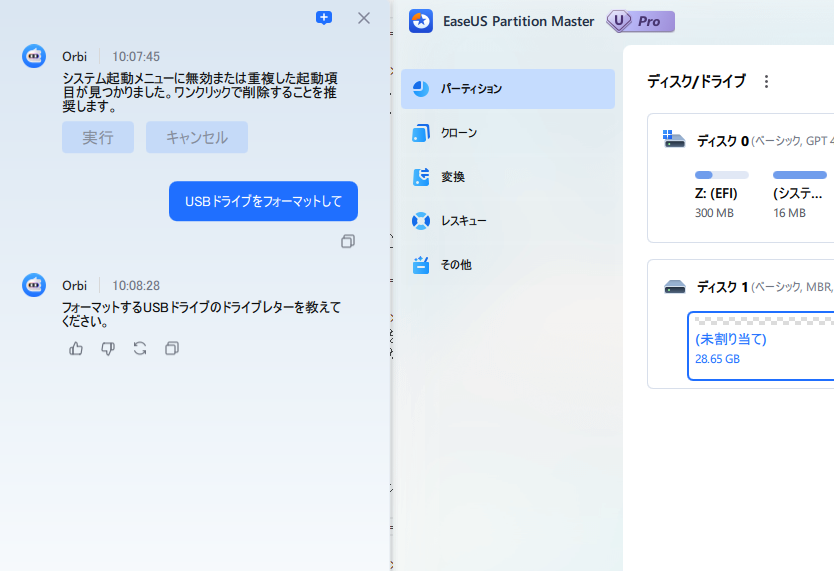Click the Pro edition badge
The height and width of the screenshot is (571, 834).
point(641,21)
